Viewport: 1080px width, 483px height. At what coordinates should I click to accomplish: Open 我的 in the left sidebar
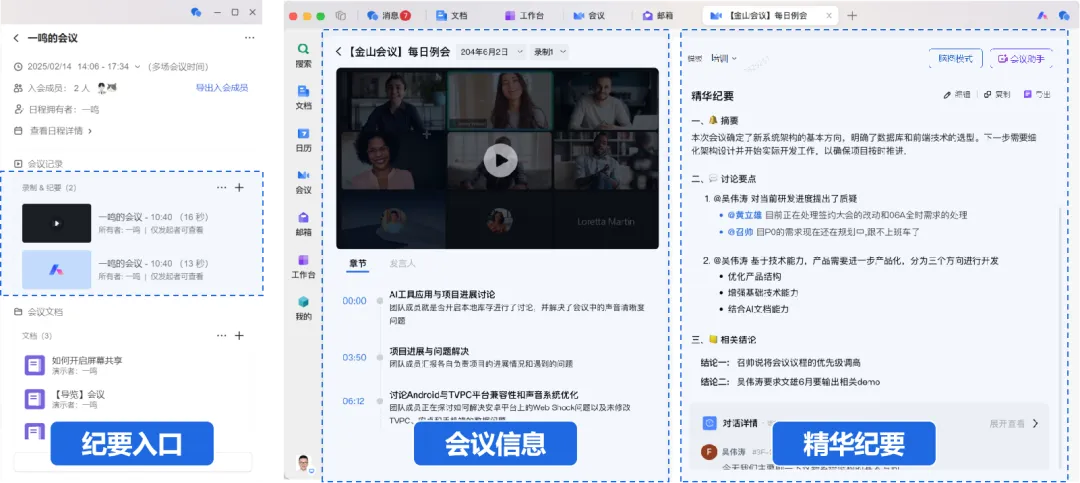tap(303, 309)
